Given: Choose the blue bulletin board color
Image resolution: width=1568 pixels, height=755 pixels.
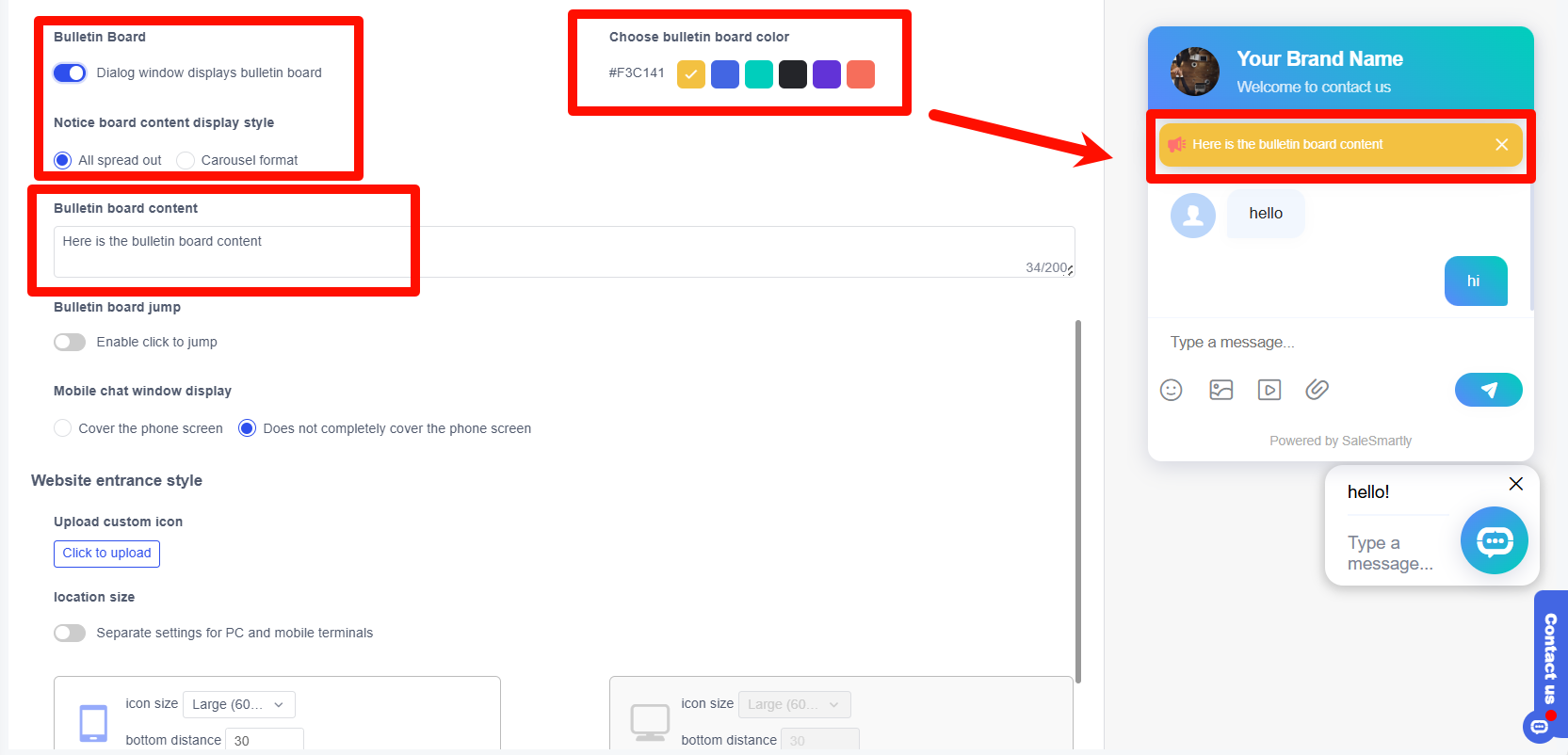Looking at the screenshot, I should [x=725, y=74].
